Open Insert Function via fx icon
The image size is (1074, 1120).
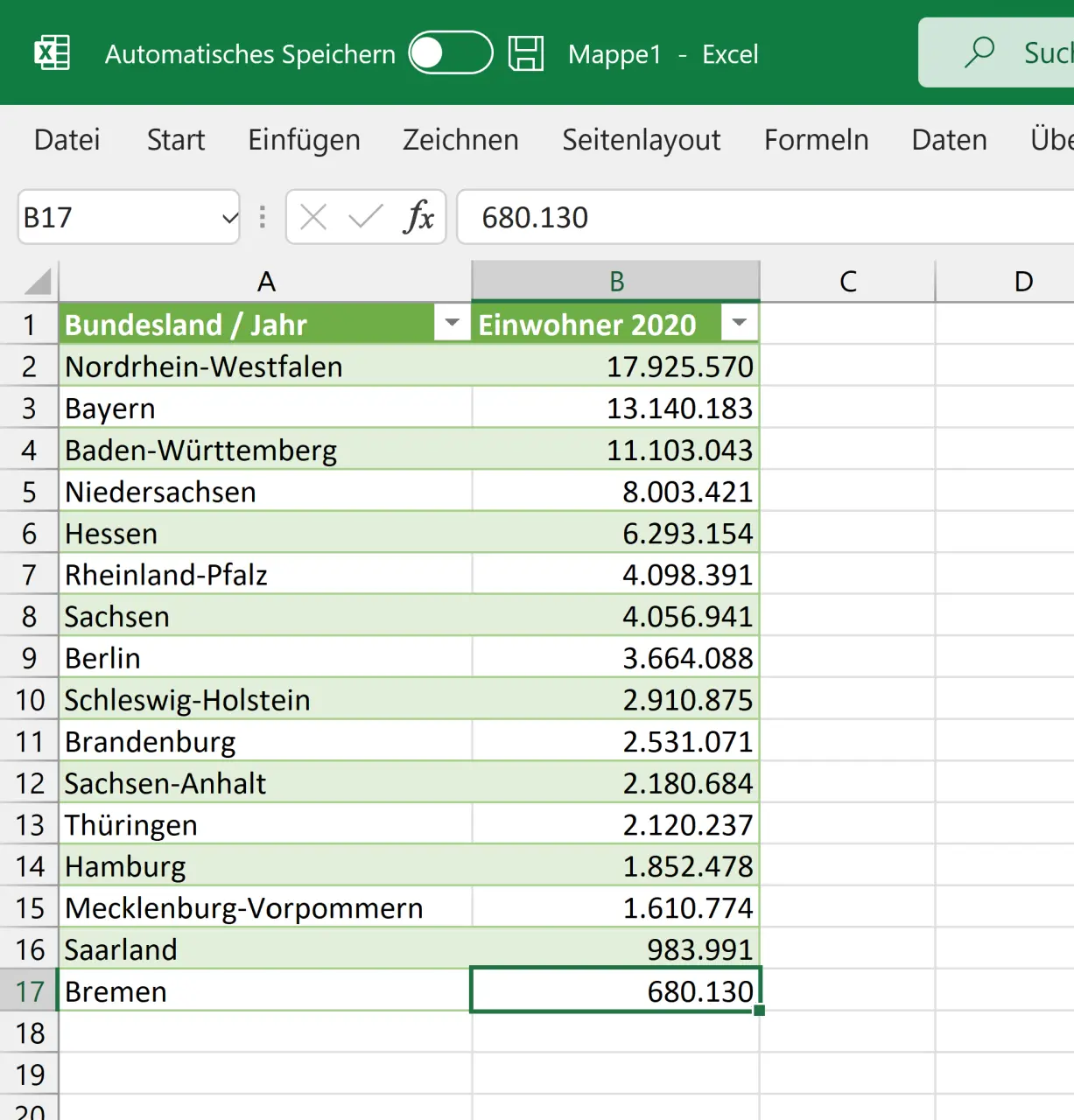418,217
